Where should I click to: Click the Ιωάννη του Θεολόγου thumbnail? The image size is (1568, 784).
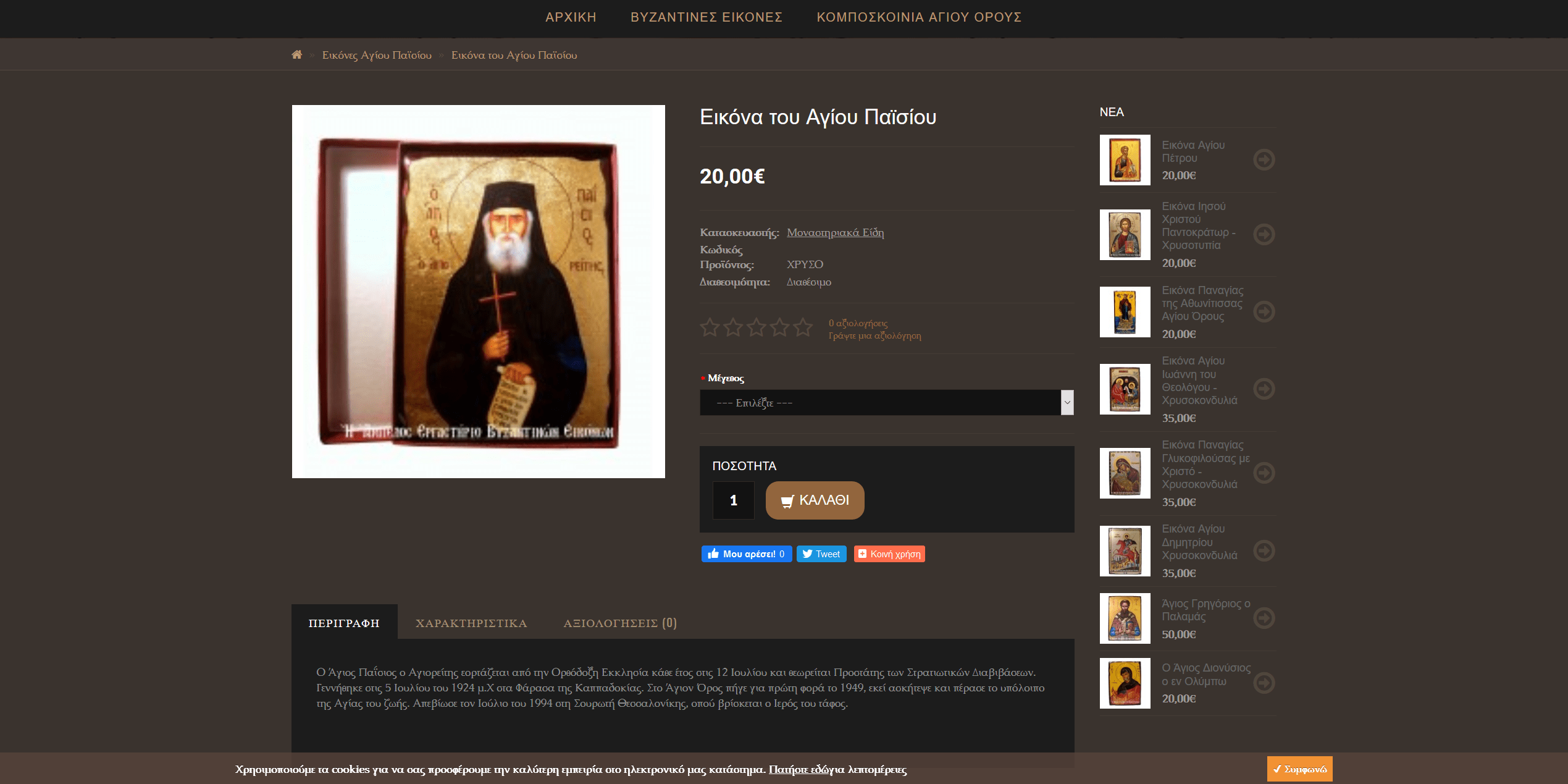(1125, 389)
